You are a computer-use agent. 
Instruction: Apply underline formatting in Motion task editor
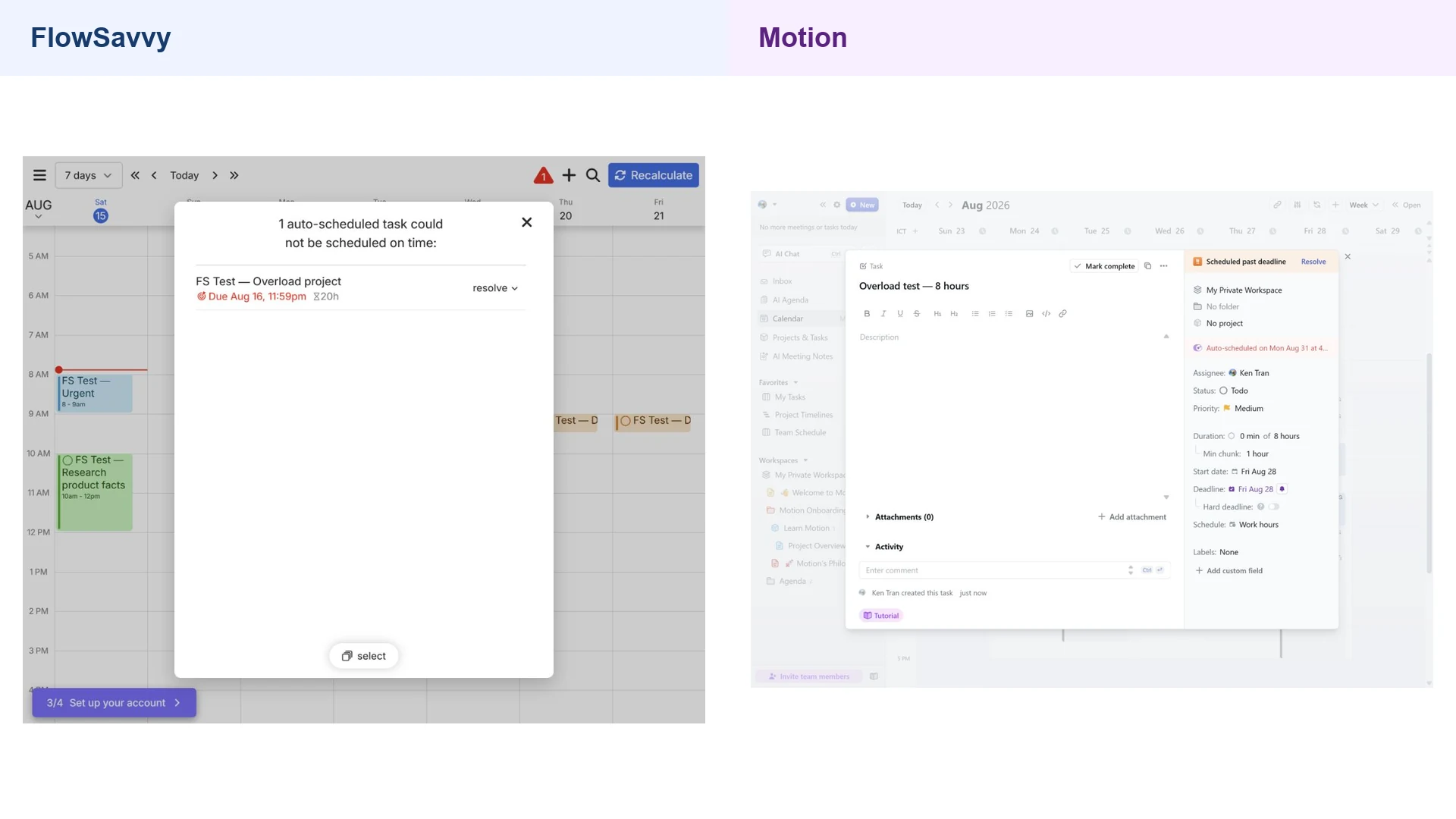coord(900,313)
